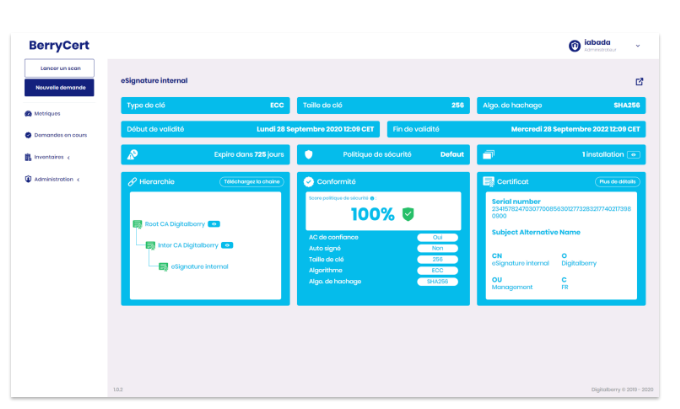This screenshot has width=680, height=409.
Task: Click the Lancer un scan button
Action: tap(59, 68)
